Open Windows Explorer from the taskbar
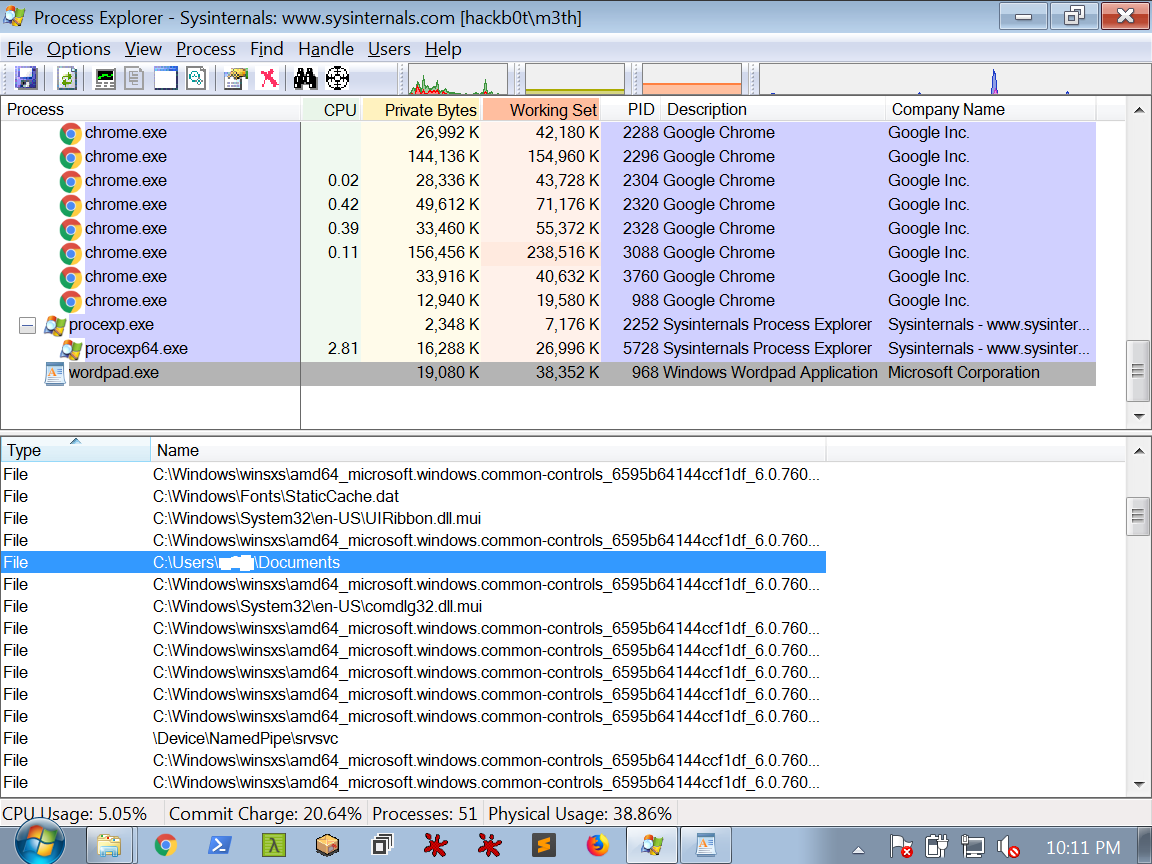This screenshot has height=864, width=1152. coord(109,846)
